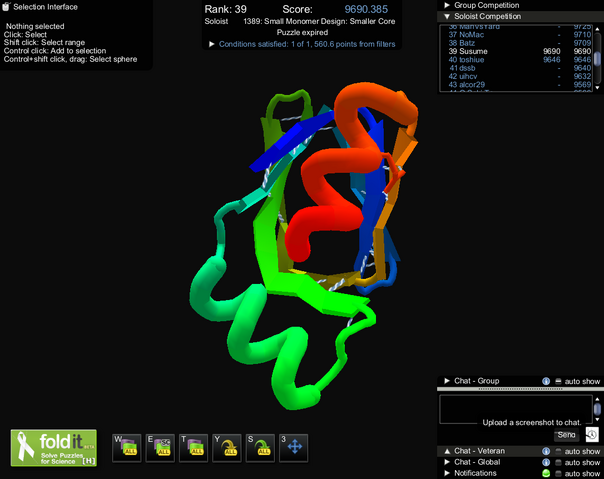Click the chat message input box

[x=515, y=410]
